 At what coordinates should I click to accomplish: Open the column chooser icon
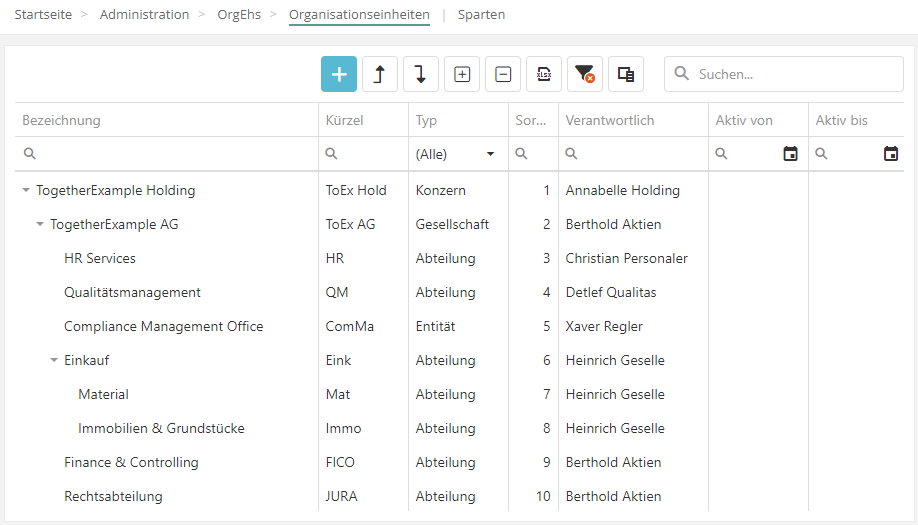point(626,74)
